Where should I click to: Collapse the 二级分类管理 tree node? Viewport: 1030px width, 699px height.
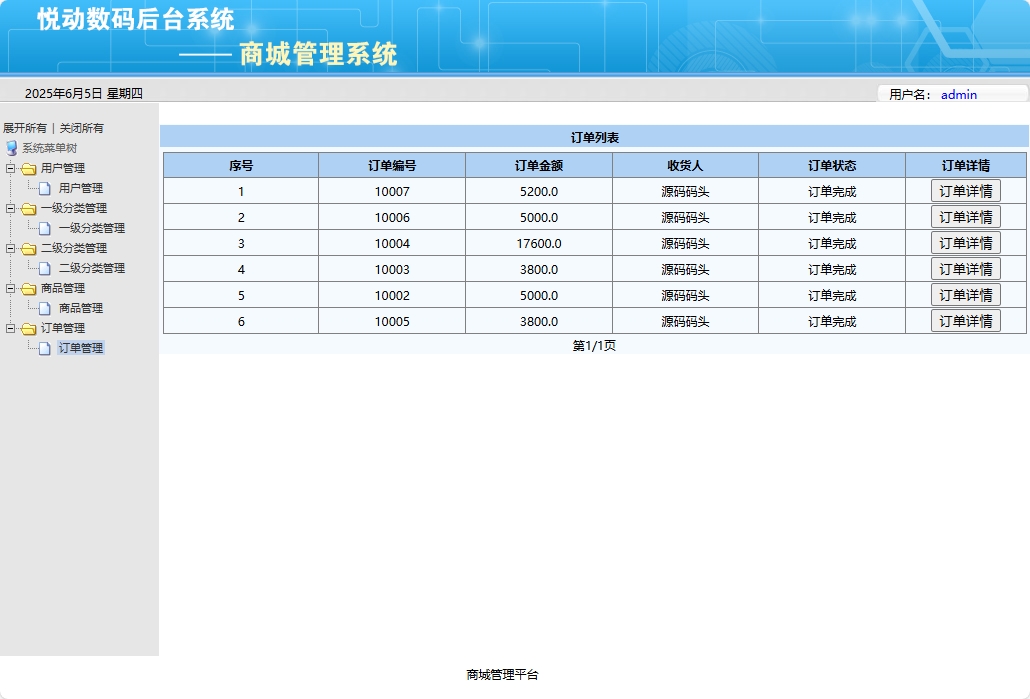(11, 248)
